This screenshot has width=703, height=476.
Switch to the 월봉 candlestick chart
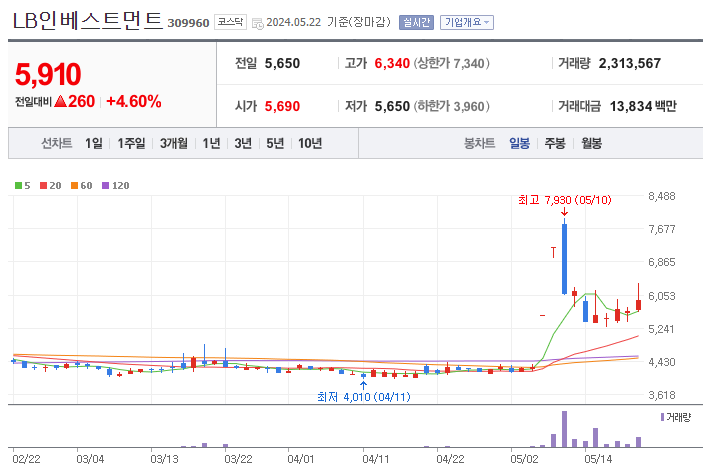591,143
